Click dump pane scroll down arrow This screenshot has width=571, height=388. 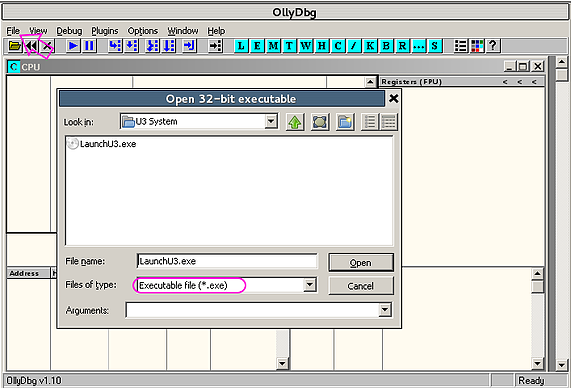[x=282, y=363]
